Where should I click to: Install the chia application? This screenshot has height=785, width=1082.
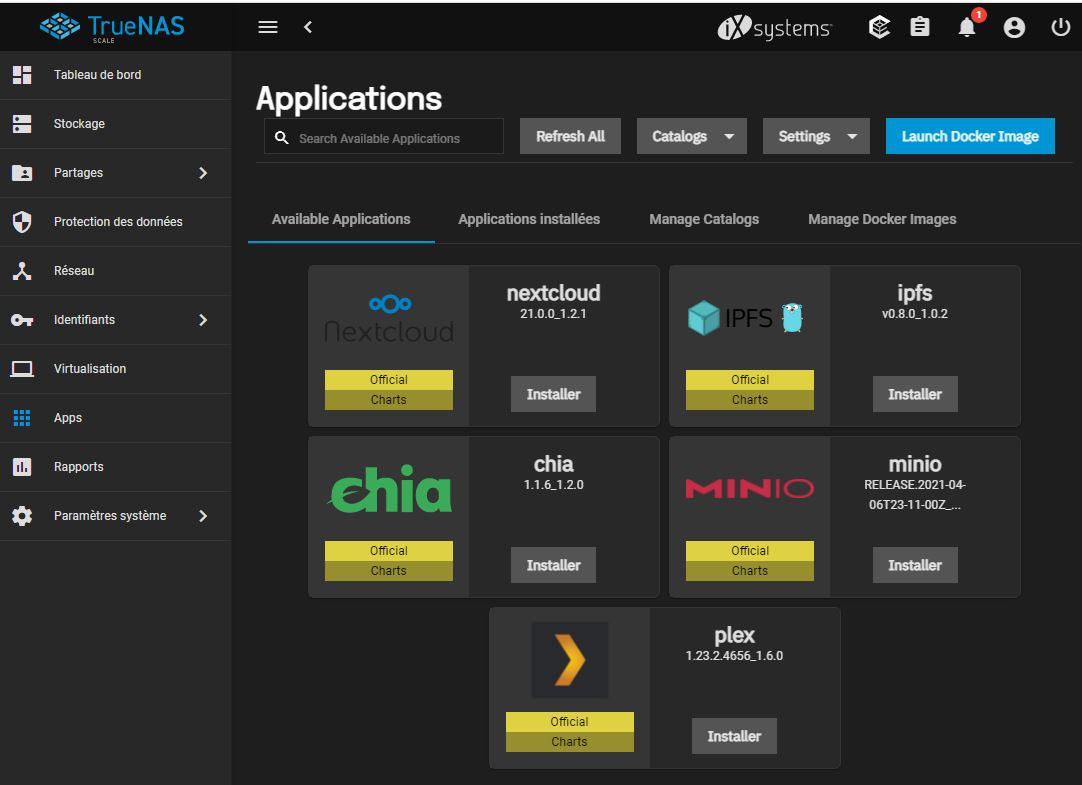pos(553,565)
